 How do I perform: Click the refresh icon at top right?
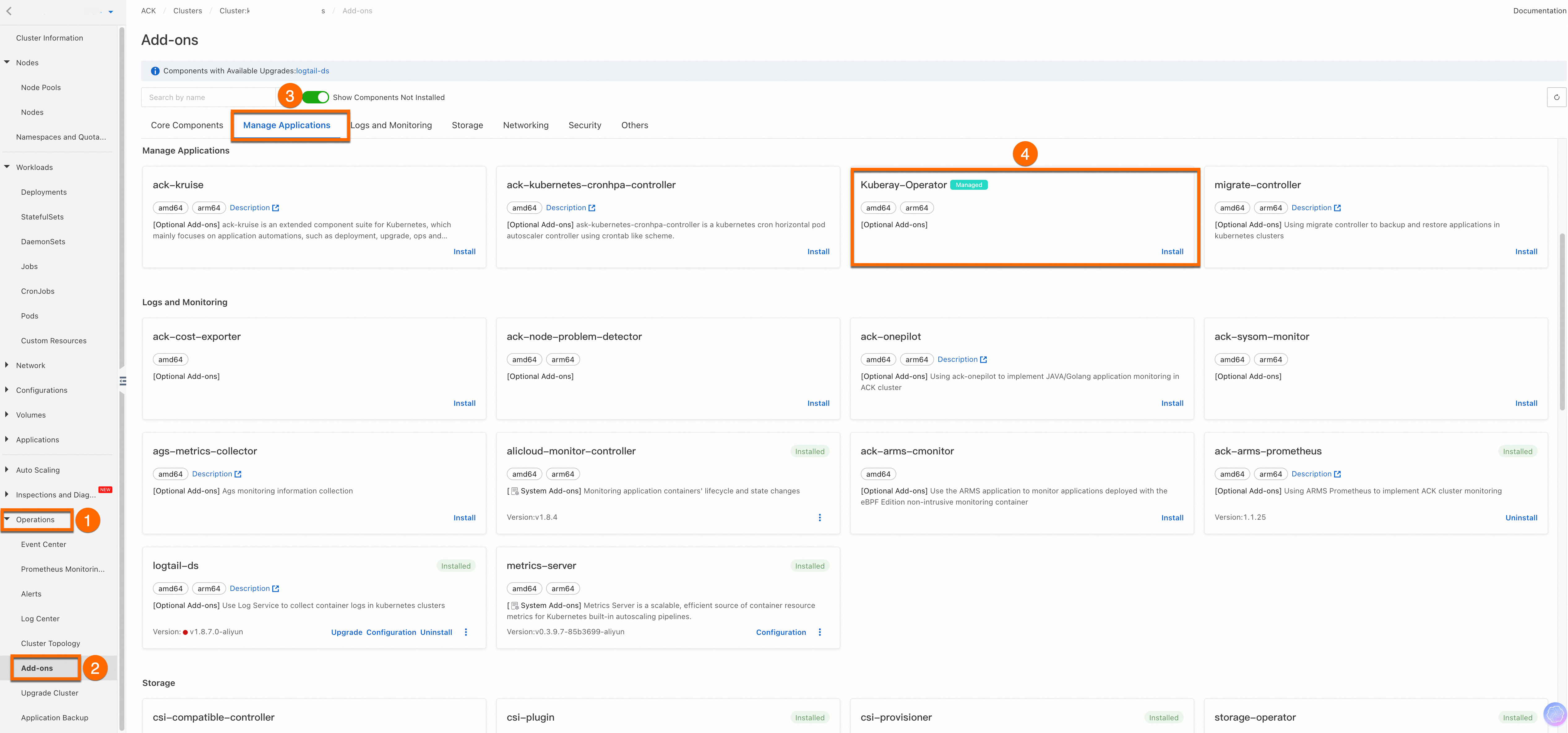click(1557, 98)
